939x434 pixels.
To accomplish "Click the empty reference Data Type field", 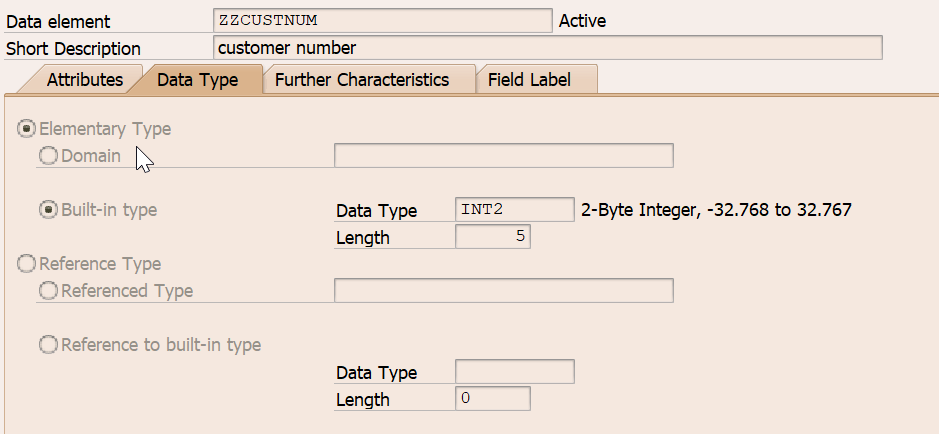I will 514,372.
